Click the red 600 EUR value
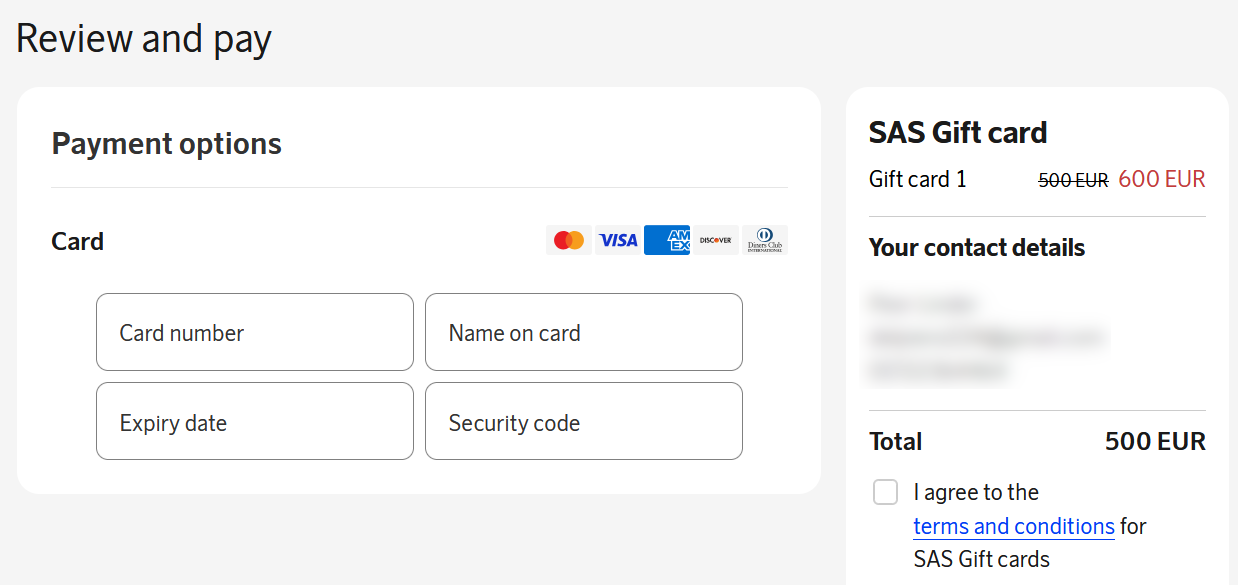 [x=1162, y=180]
